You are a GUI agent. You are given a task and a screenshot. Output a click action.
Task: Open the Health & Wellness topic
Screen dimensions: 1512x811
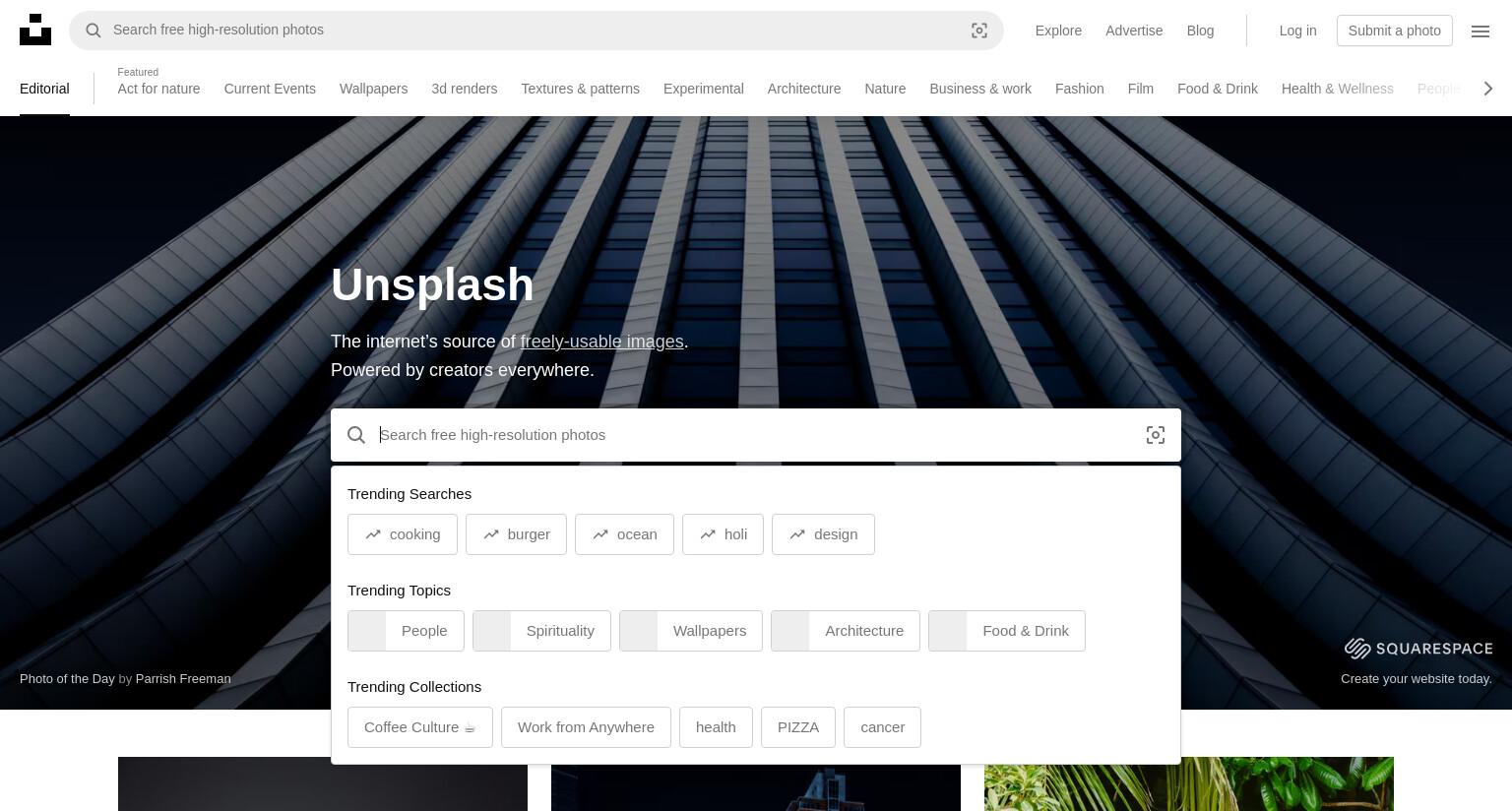[1337, 89]
